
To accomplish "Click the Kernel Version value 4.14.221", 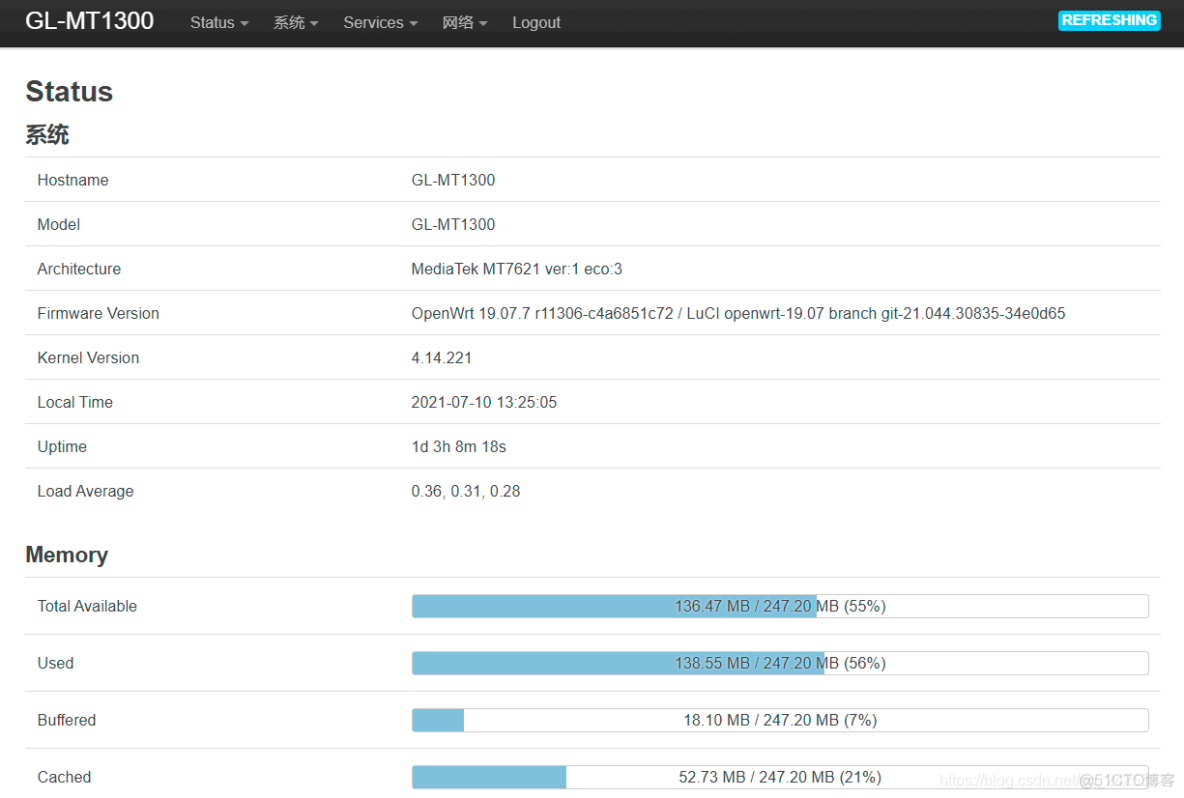I will pos(441,358).
